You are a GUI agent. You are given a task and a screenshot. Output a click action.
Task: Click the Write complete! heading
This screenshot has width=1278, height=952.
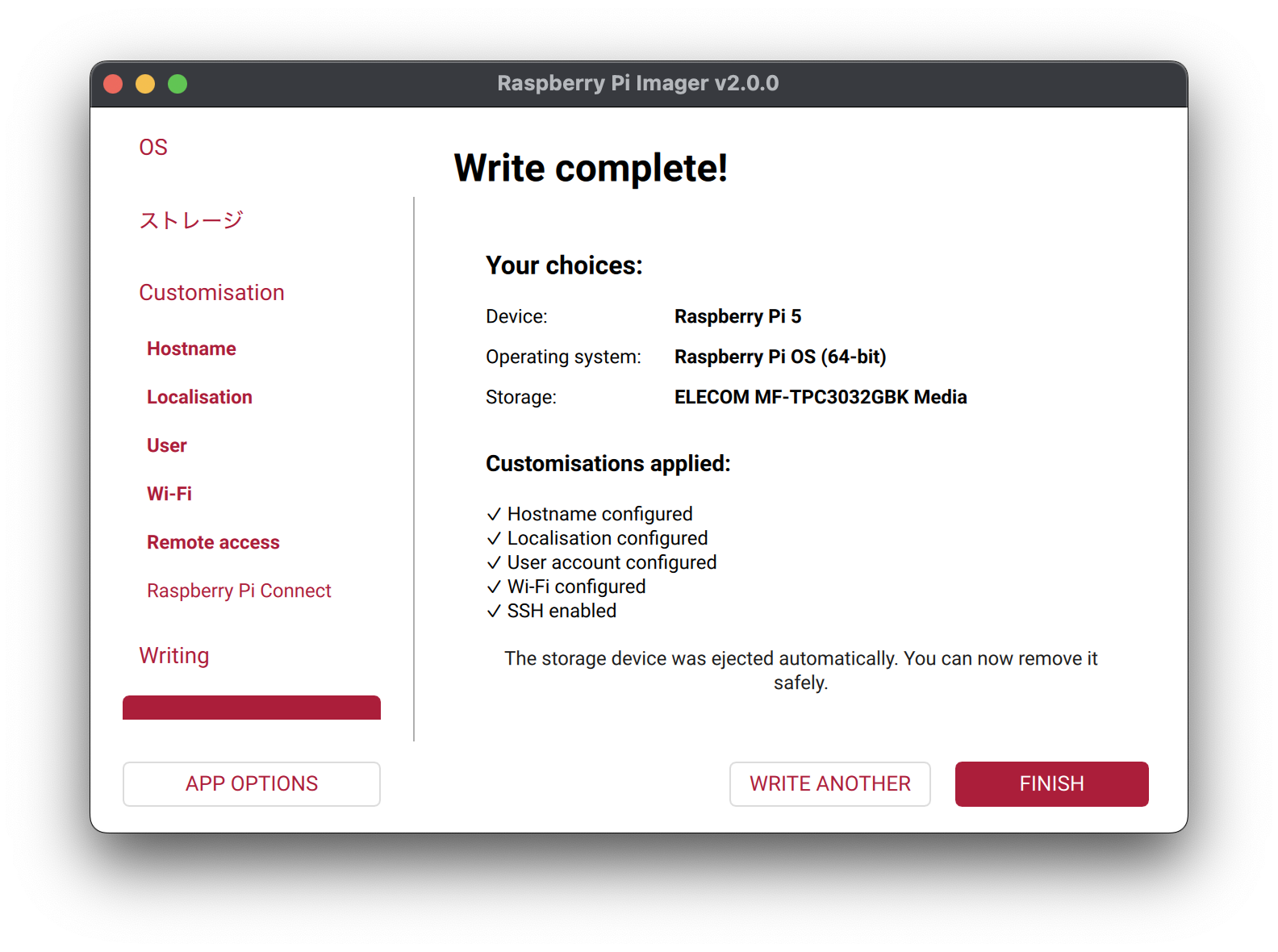click(591, 168)
